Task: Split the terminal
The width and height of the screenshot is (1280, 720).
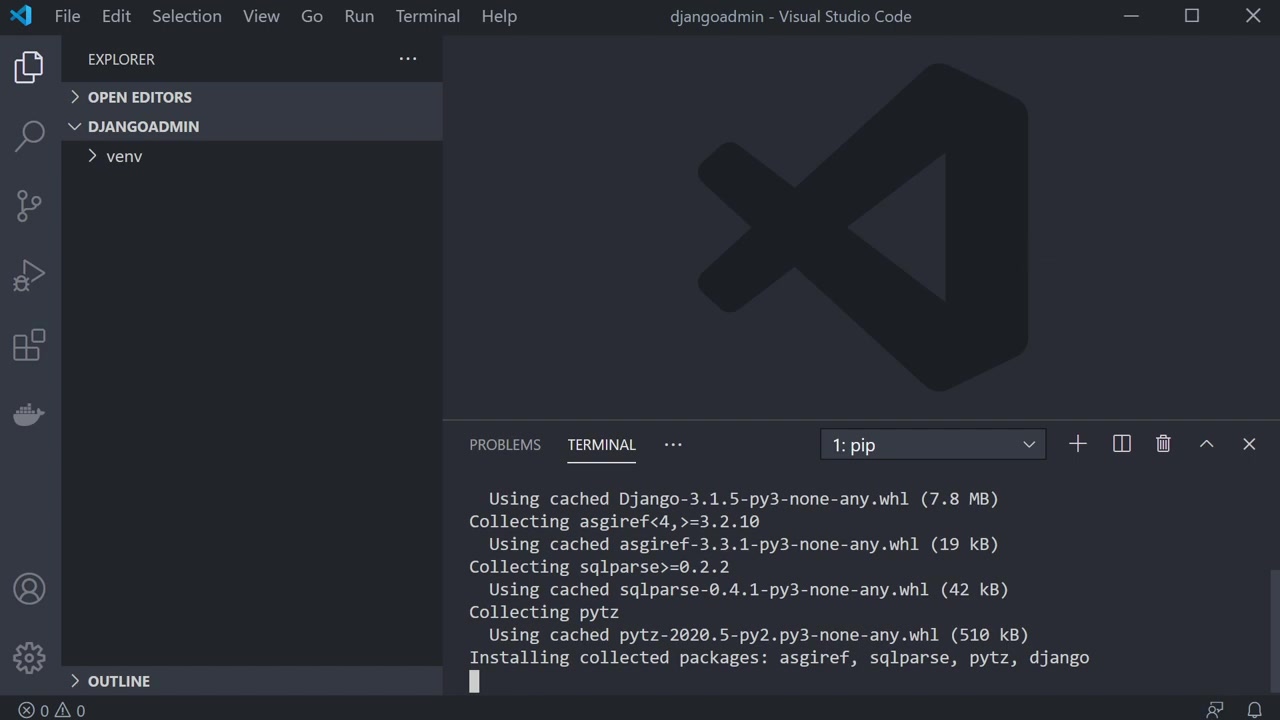Action: tap(1122, 444)
